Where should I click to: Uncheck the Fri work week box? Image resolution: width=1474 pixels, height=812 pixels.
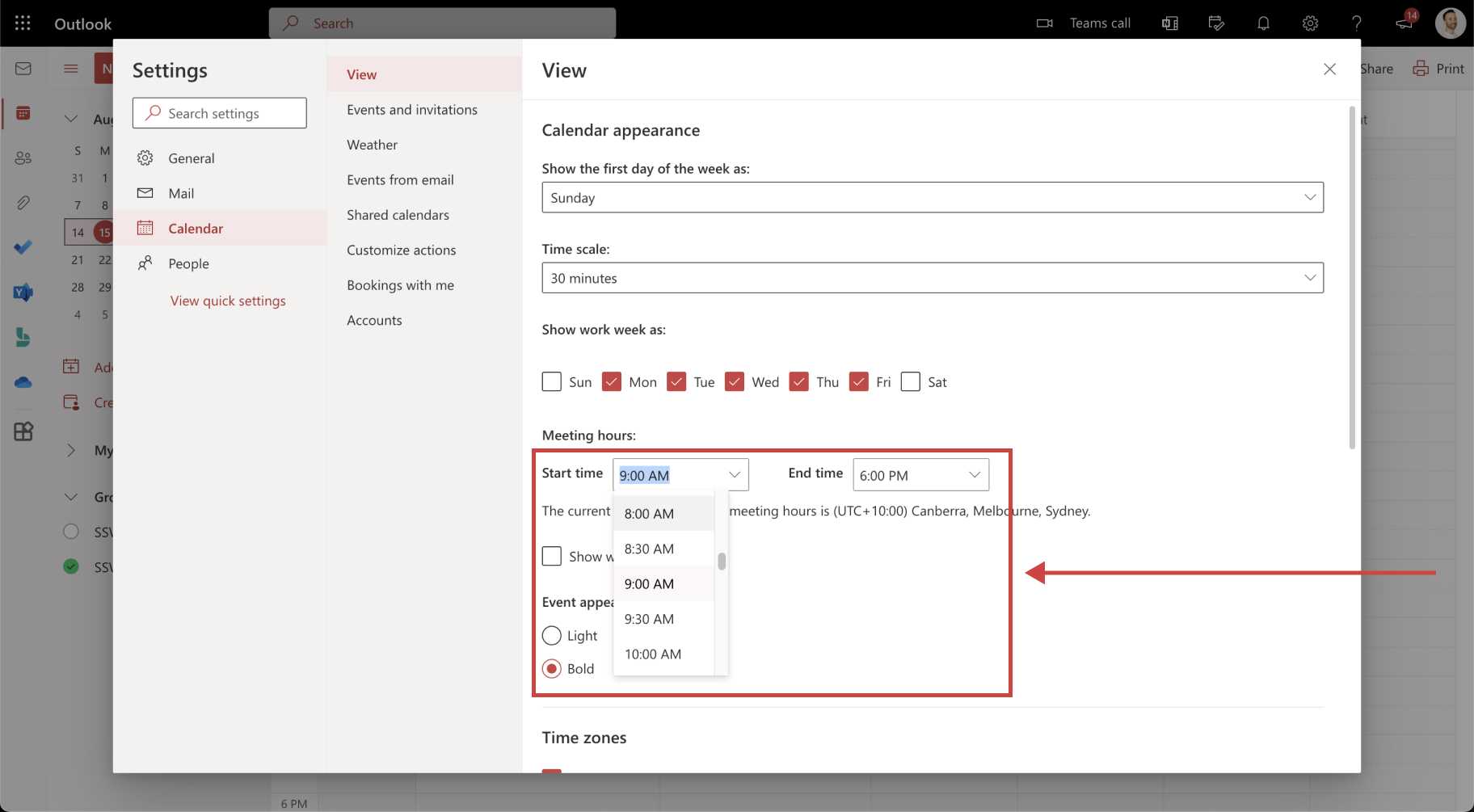coord(859,381)
